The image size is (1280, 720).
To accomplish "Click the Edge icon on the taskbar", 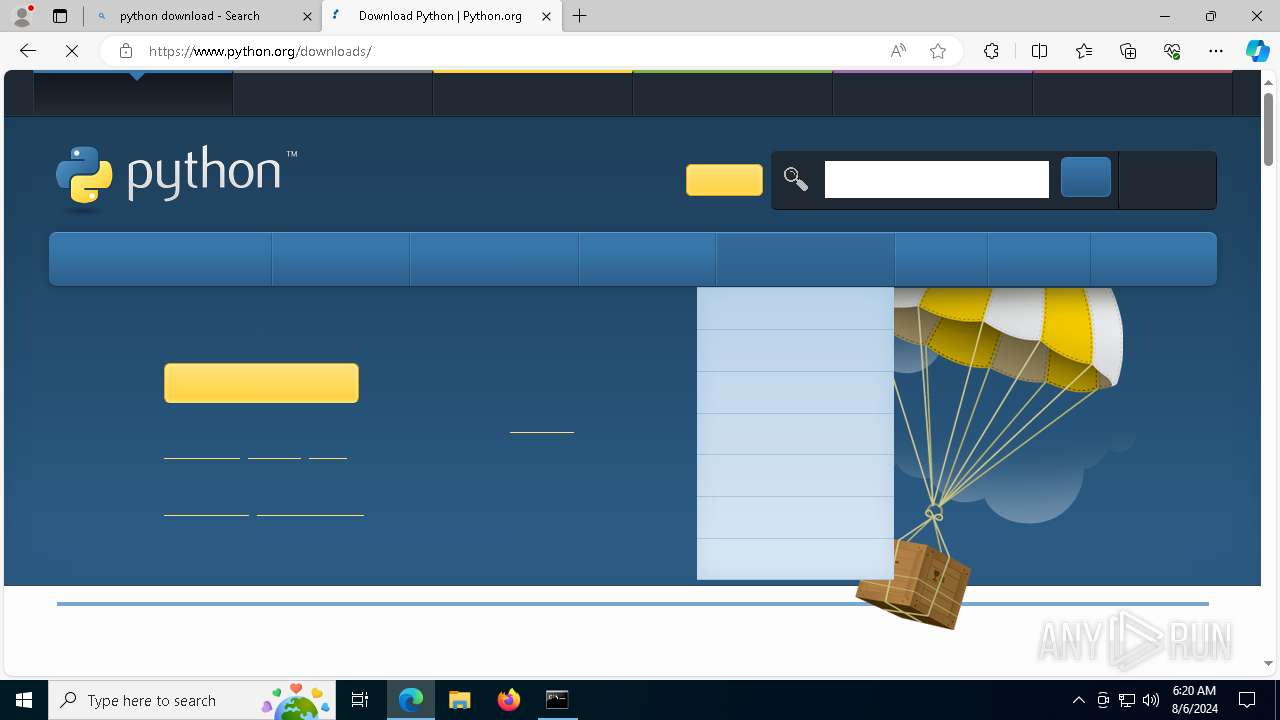I will coord(411,700).
